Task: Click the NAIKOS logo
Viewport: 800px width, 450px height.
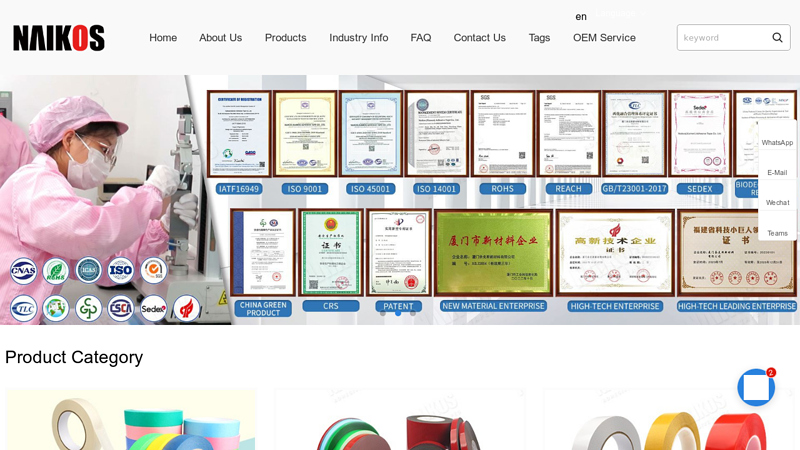Action: point(59,38)
